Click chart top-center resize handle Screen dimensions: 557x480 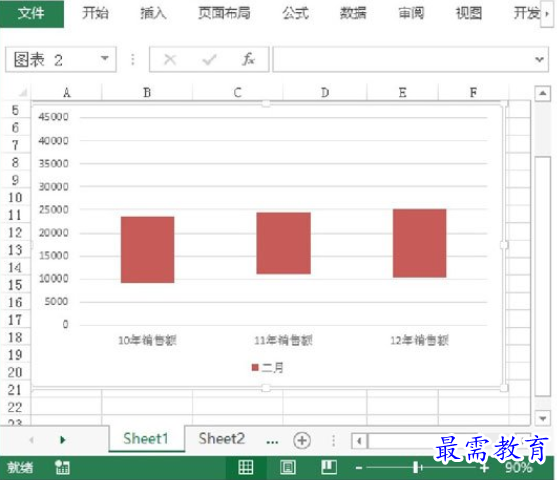click(x=266, y=103)
